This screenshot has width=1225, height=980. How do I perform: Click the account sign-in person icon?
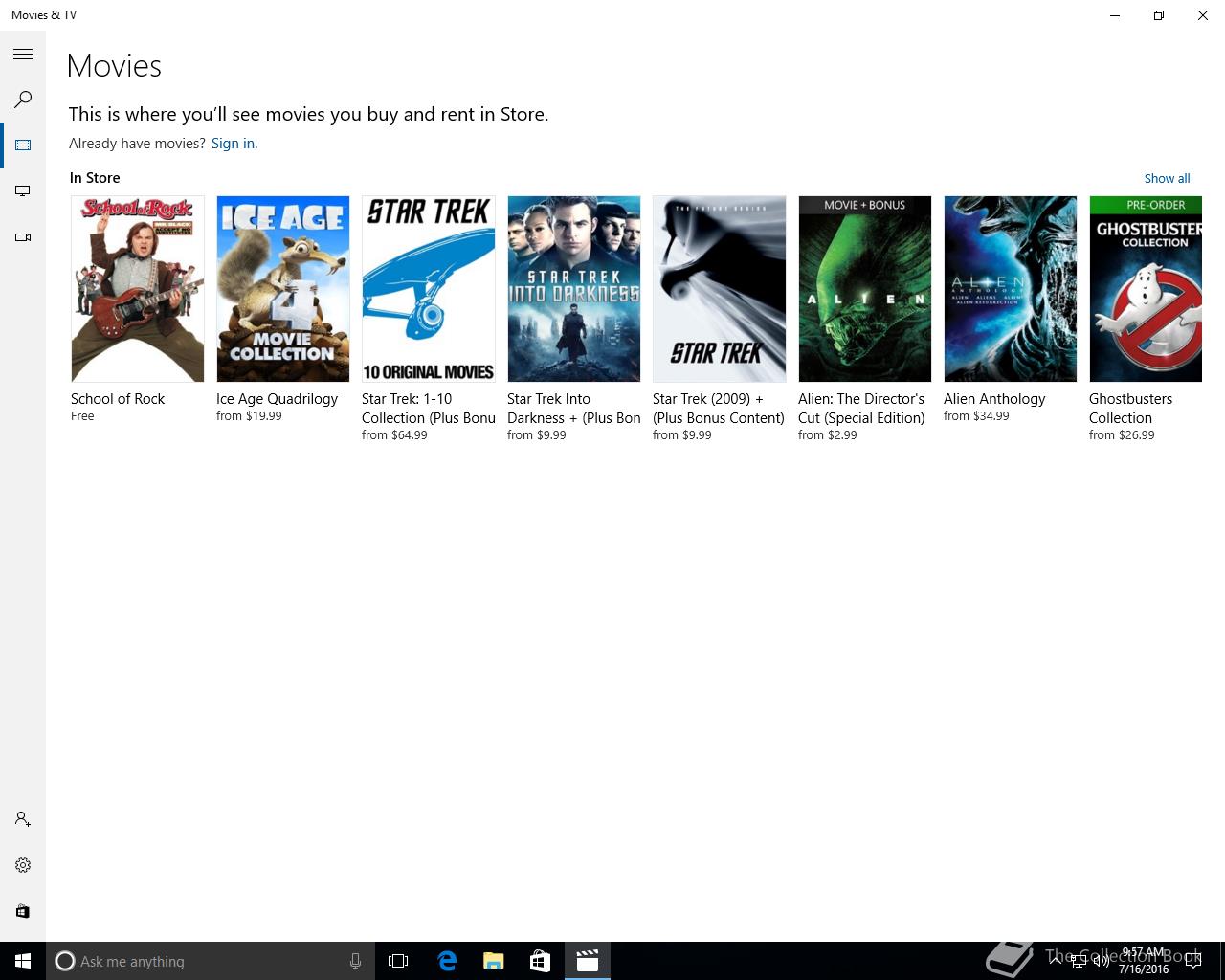pos(23,819)
